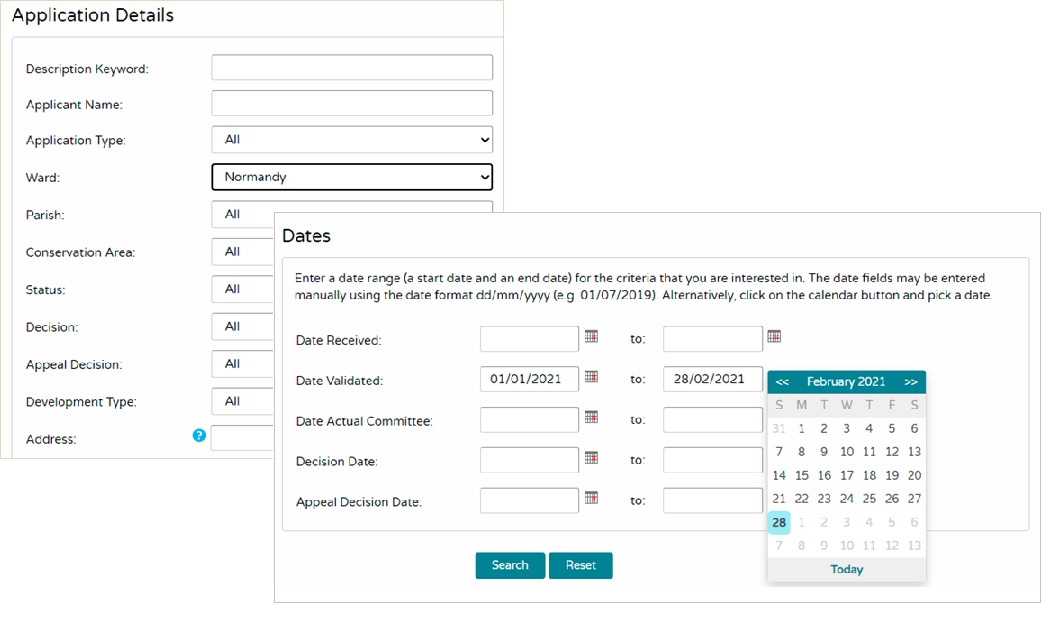
Task: Open calendar for Date Validated start
Action: point(591,377)
